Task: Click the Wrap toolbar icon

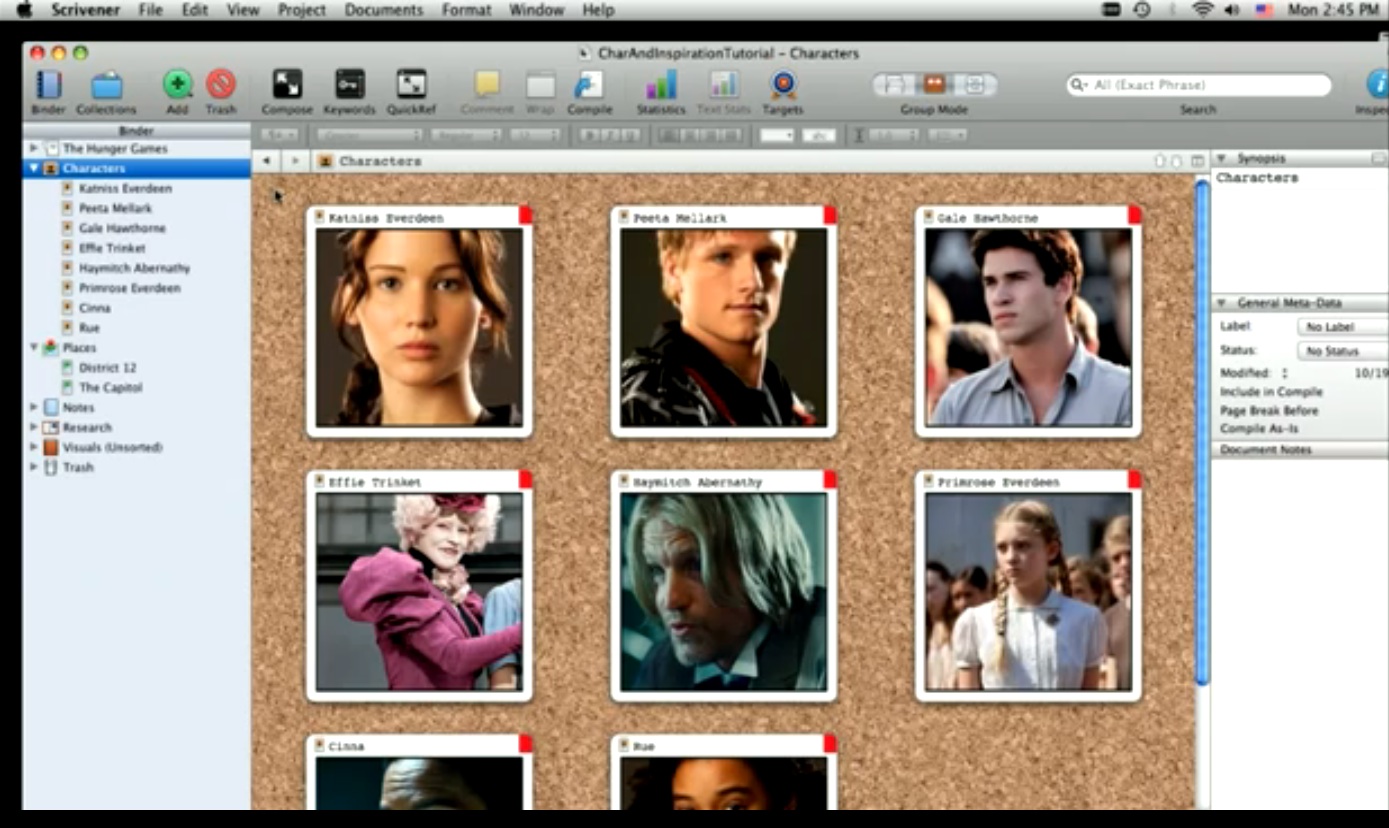Action: [x=540, y=84]
